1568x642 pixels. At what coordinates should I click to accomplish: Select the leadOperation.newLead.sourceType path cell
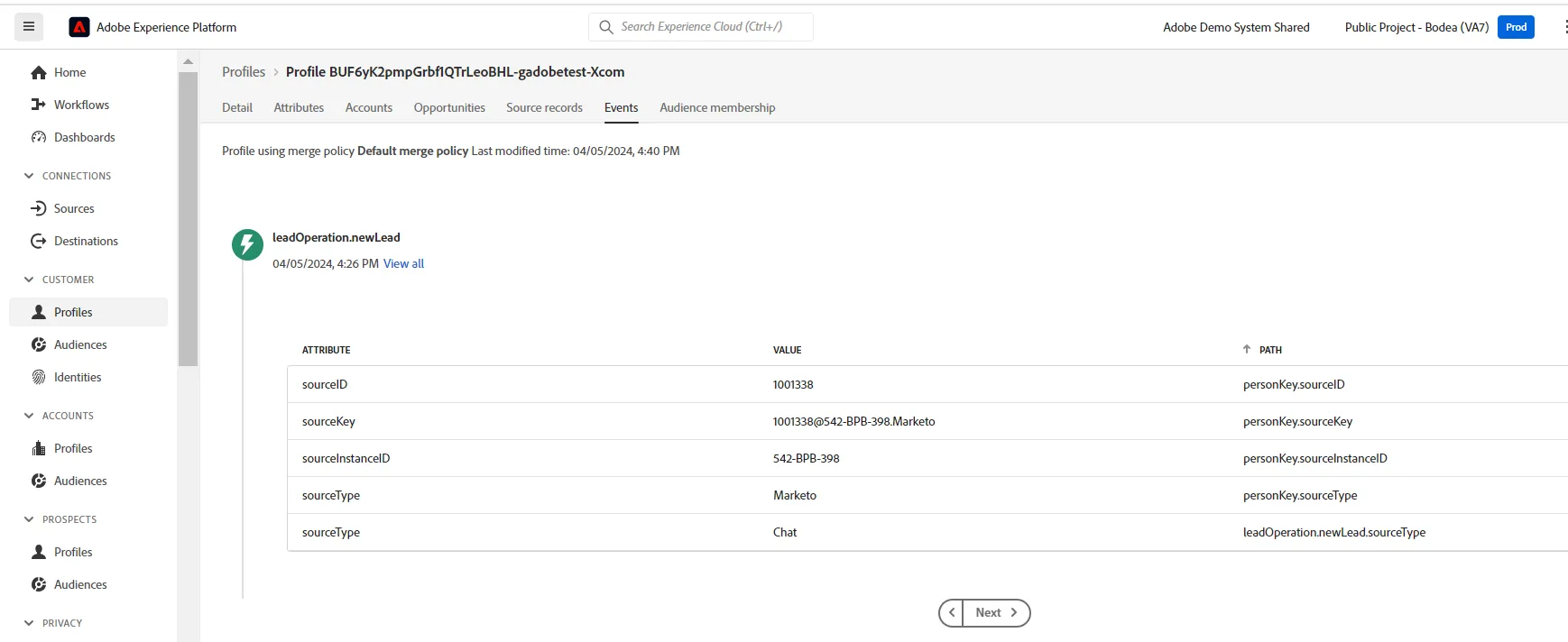tap(1334, 532)
